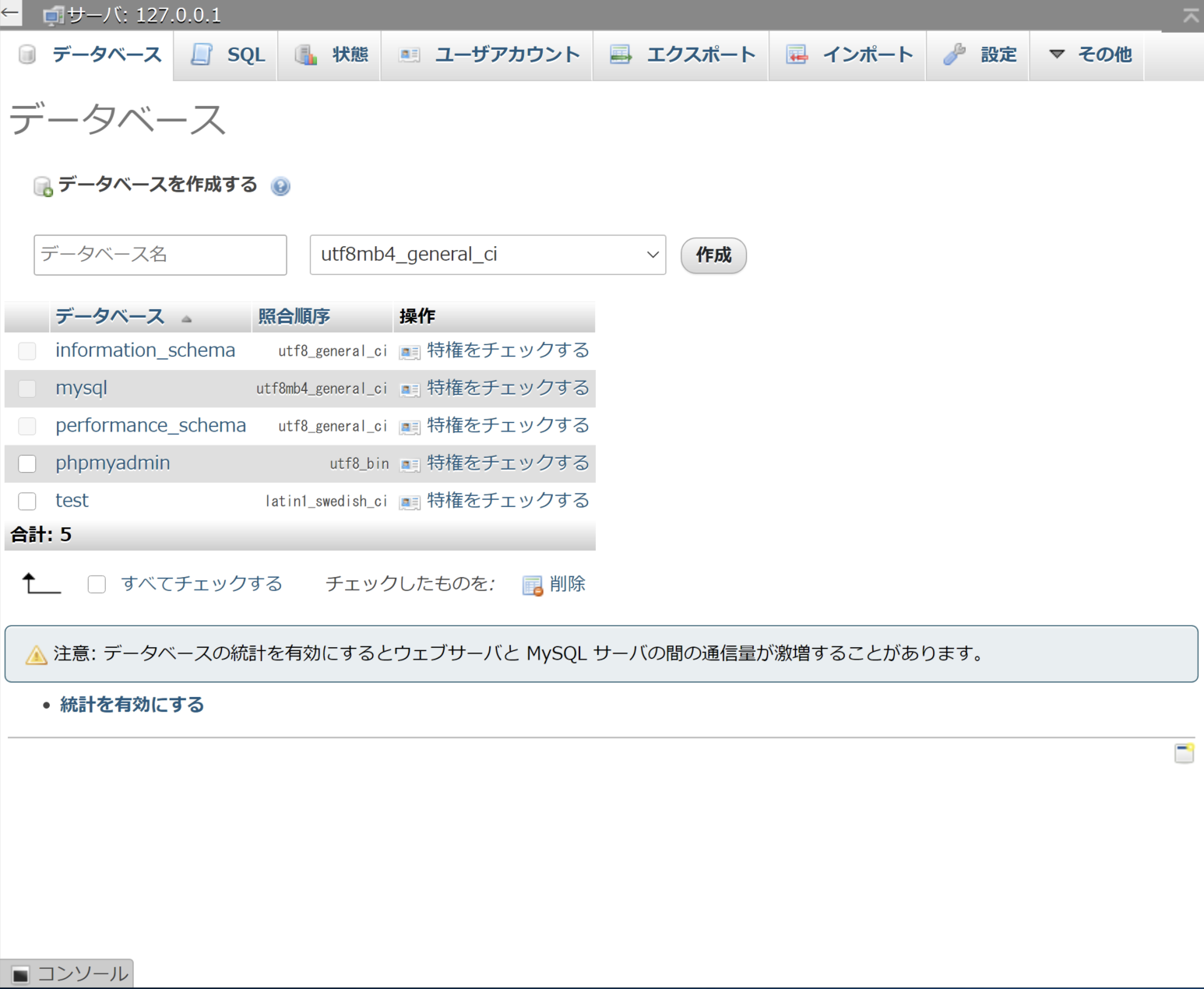This screenshot has width=1204, height=989.
Task: Click the bookmark note icon at right edge
Action: [1185, 753]
